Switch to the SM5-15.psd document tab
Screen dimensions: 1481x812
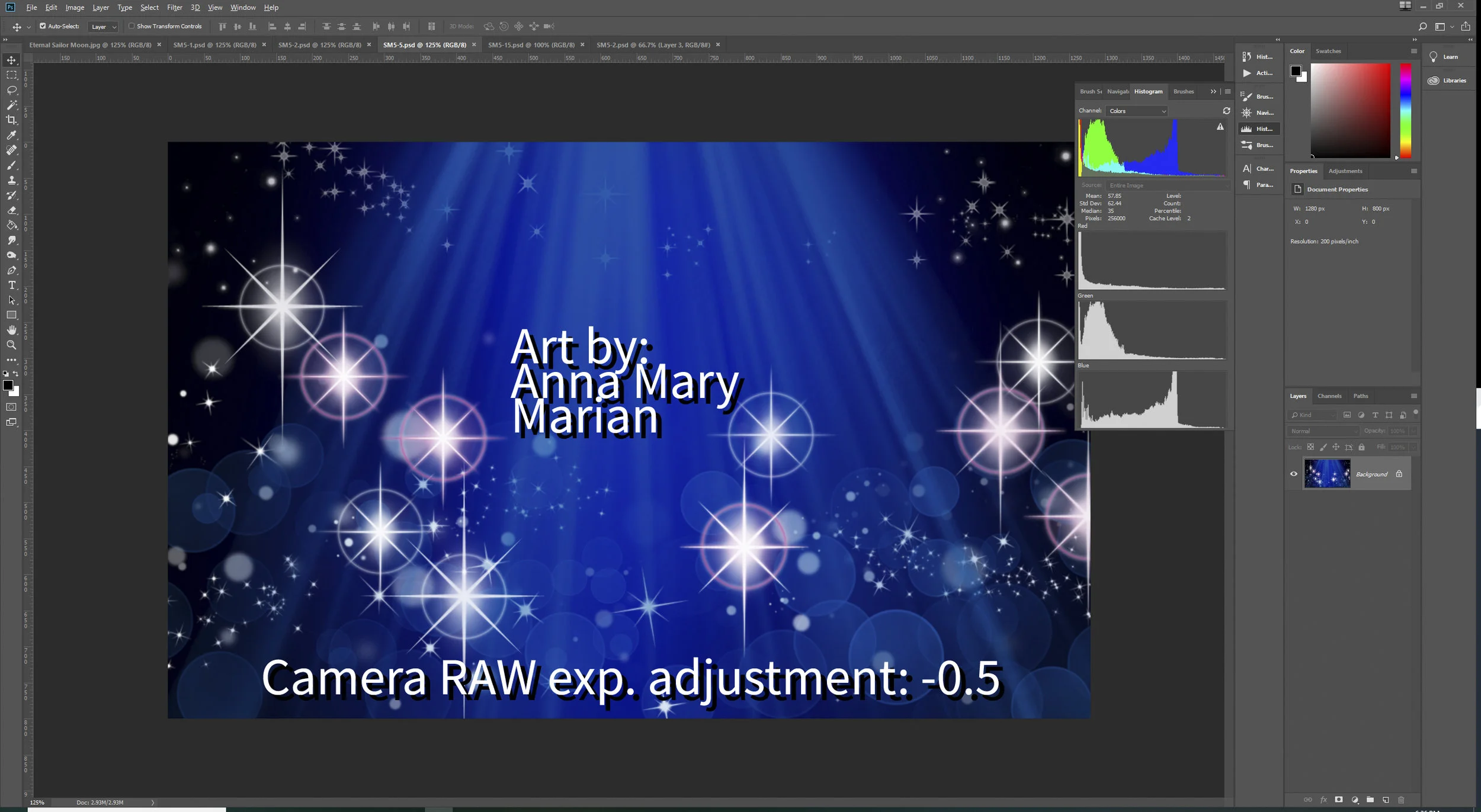pyautogui.click(x=531, y=45)
